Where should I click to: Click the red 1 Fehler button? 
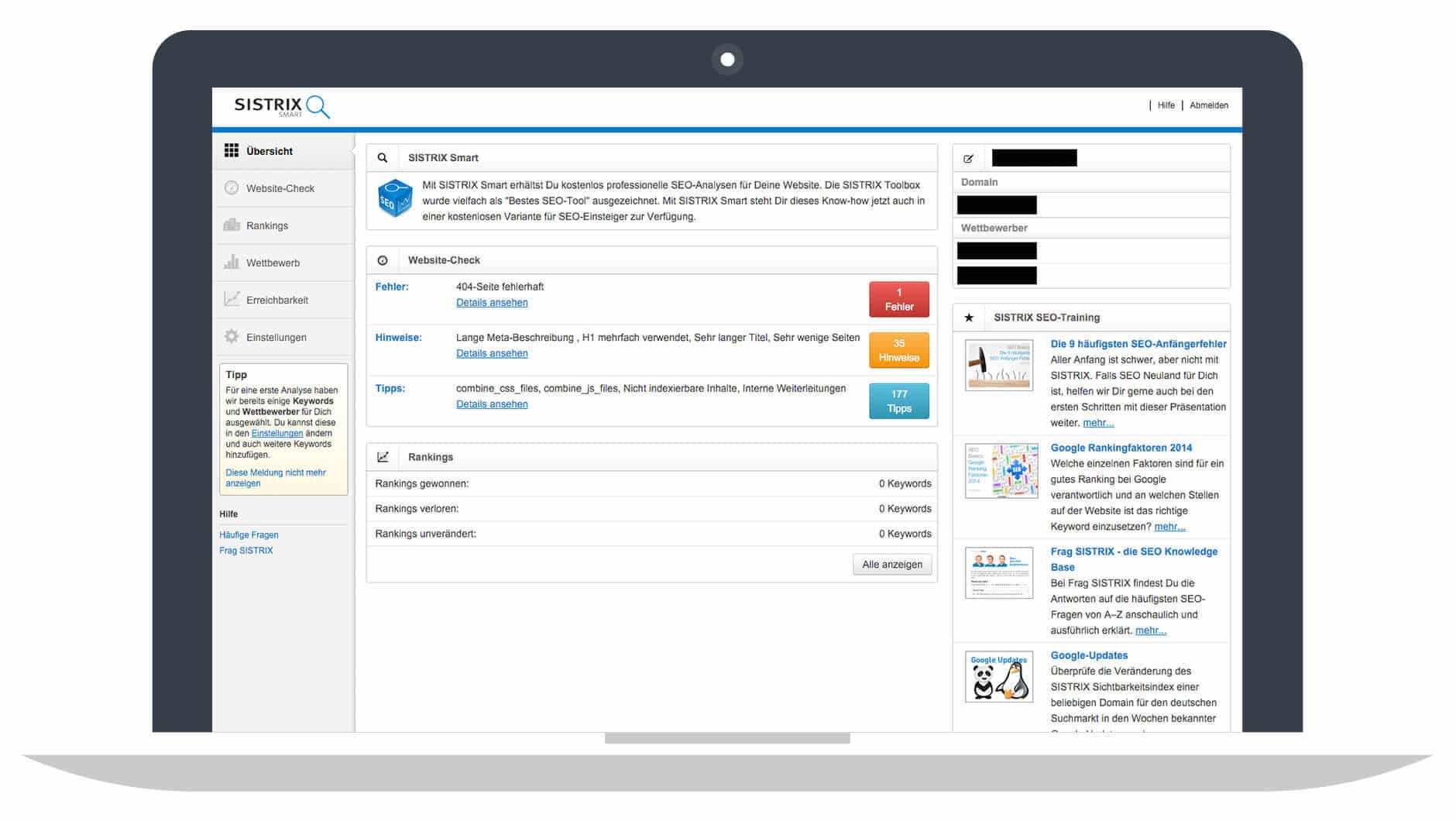click(x=899, y=299)
